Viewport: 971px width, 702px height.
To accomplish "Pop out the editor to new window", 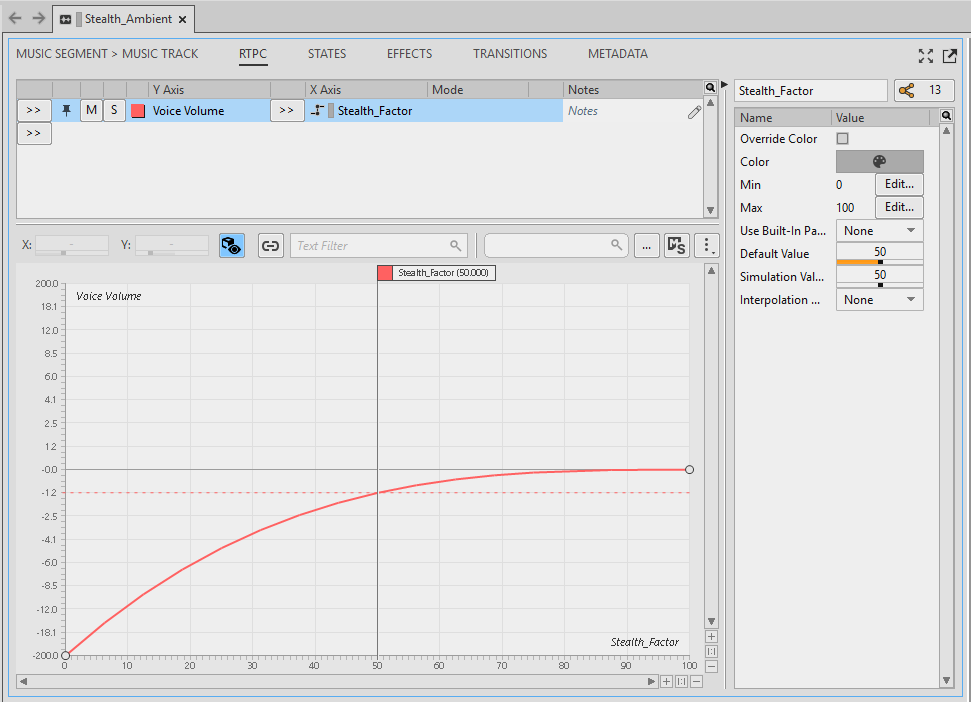I will 949,56.
